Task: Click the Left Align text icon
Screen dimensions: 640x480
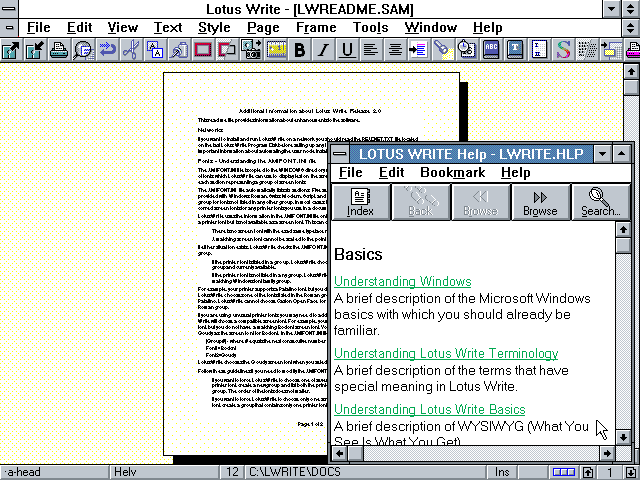Action: click(371, 50)
